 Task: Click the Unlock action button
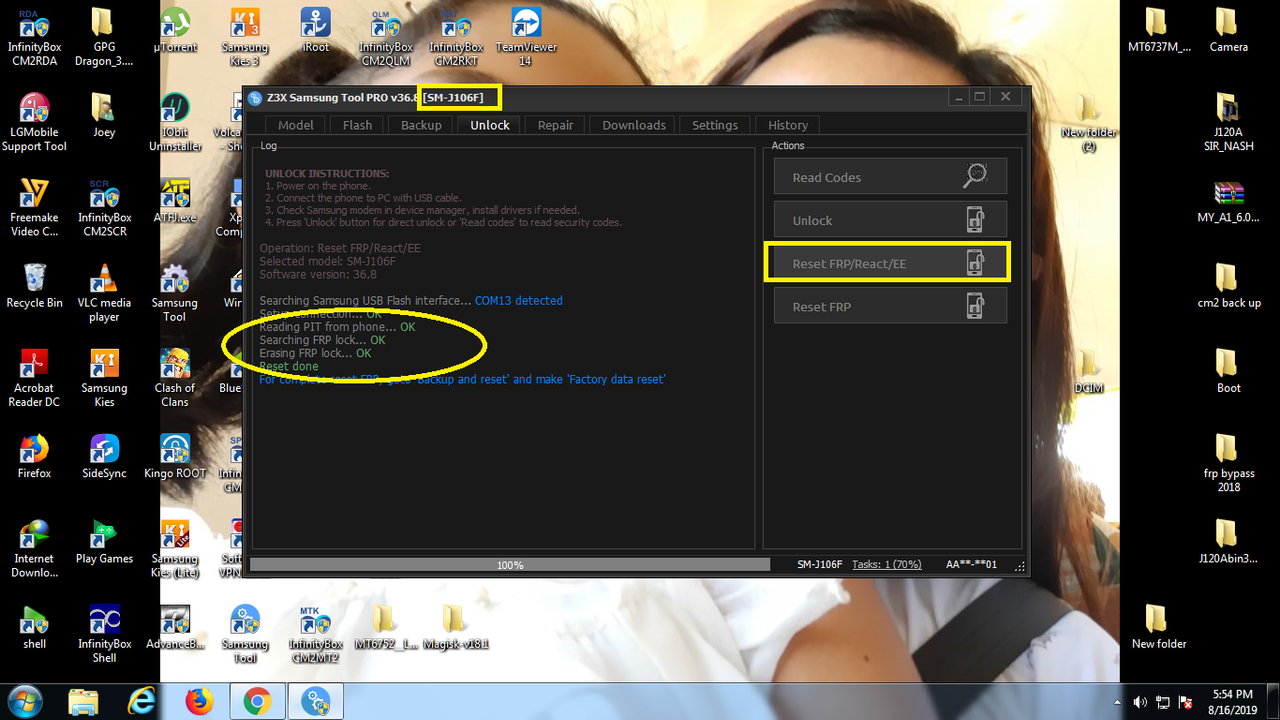[x=890, y=220]
